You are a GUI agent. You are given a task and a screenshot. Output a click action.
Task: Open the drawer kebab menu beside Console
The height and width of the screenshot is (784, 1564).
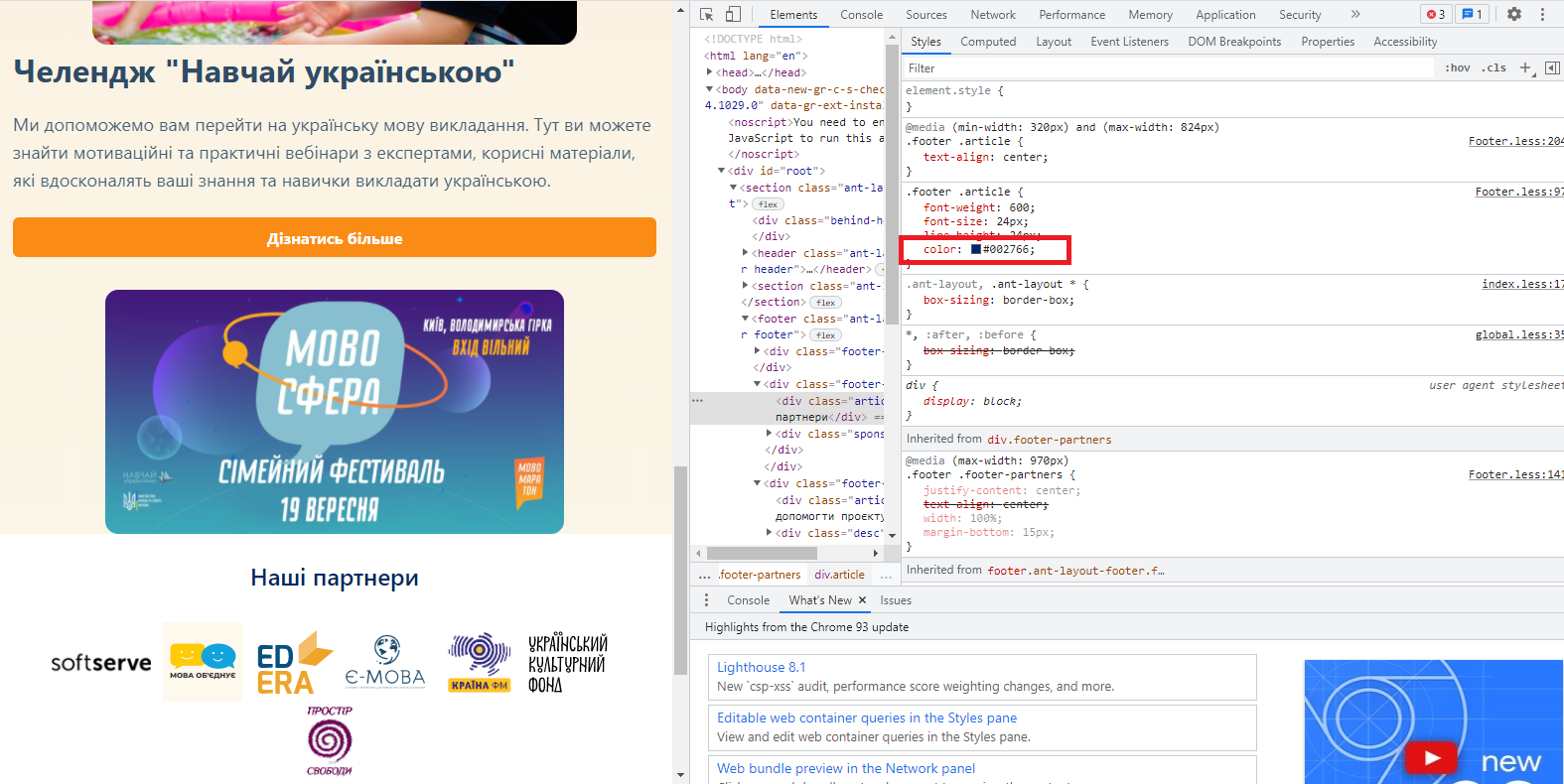coord(707,600)
